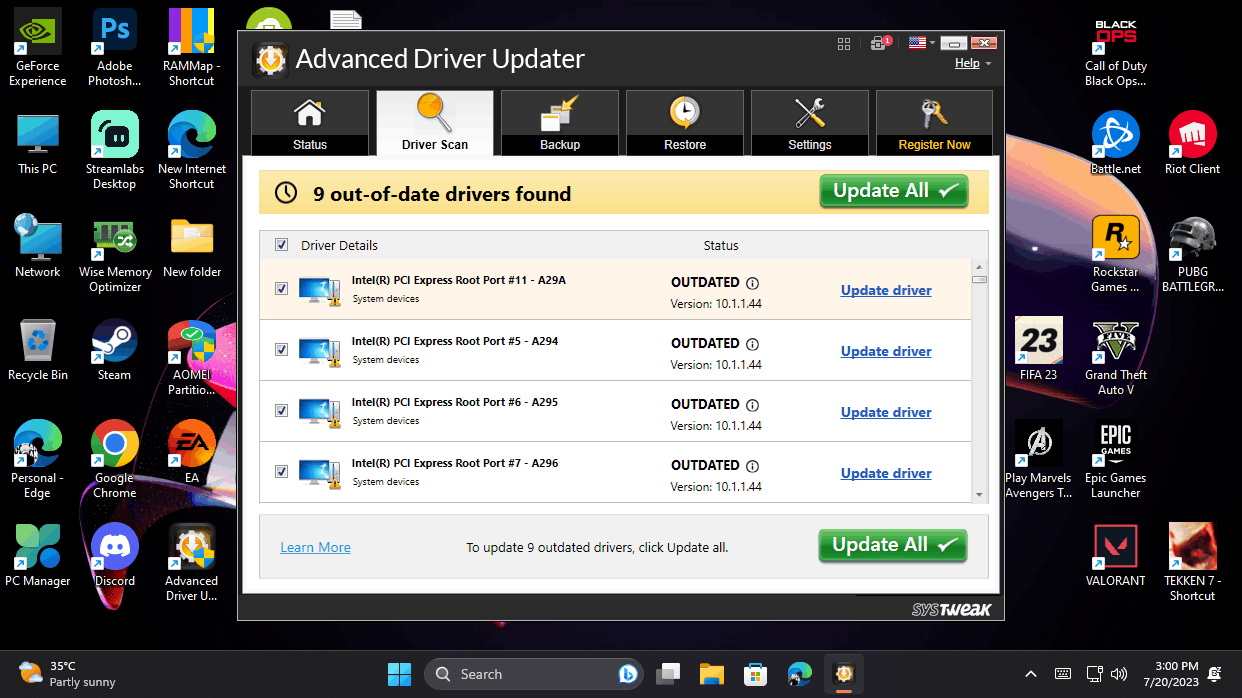Select the Rockstar Games desktop icon
This screenshot has height=698, width=1242.
point(1116,254)
